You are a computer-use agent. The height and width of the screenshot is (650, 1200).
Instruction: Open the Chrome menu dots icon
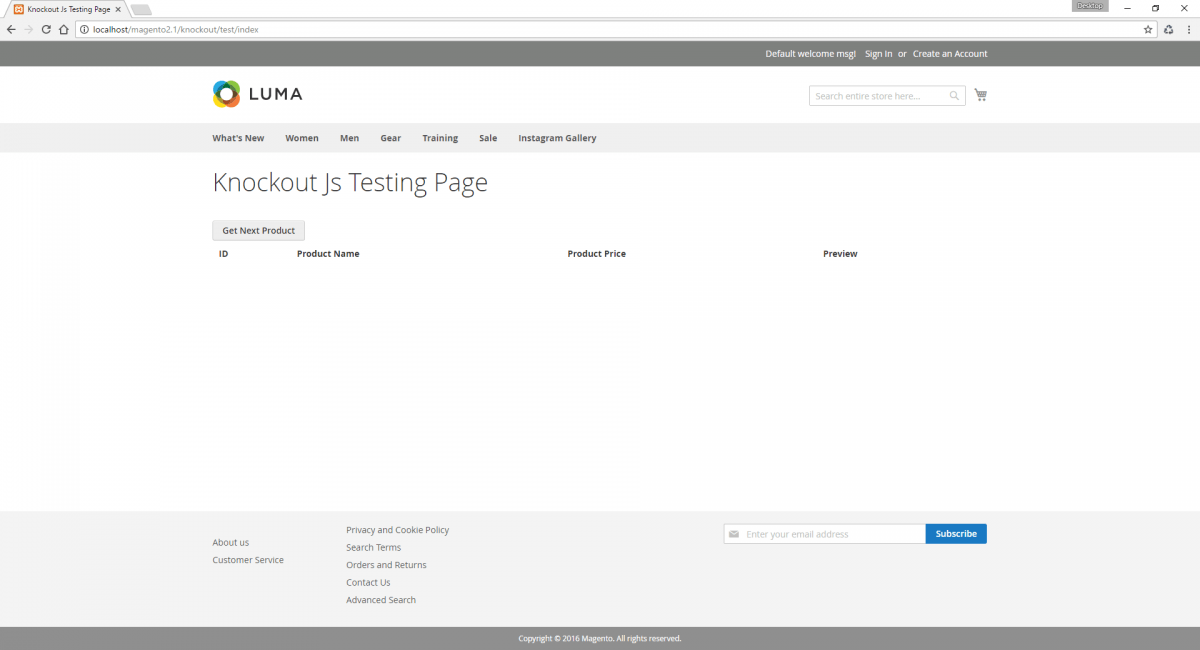pos(1188,29)
